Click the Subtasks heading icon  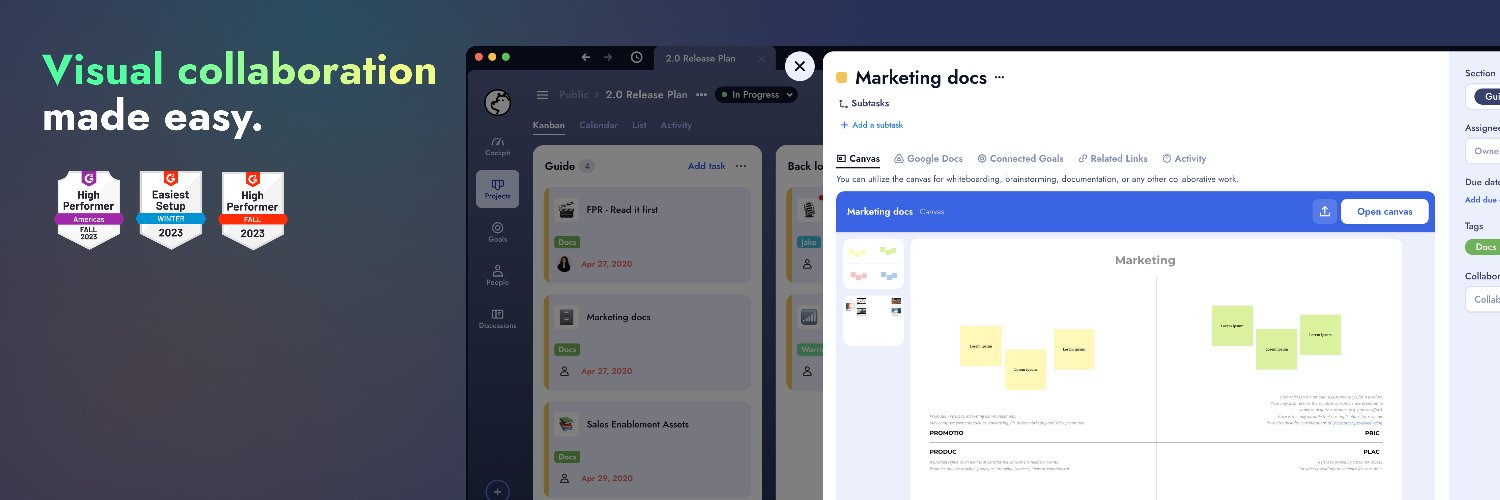(843, 103)
